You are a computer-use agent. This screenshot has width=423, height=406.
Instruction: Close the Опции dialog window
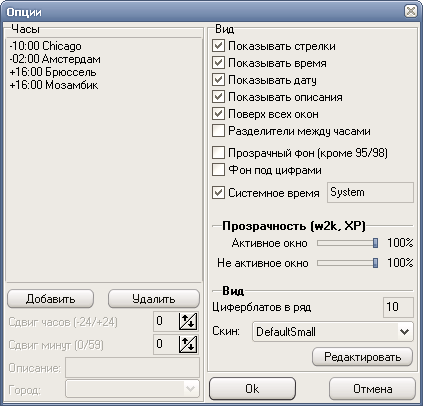click(411, 11)
